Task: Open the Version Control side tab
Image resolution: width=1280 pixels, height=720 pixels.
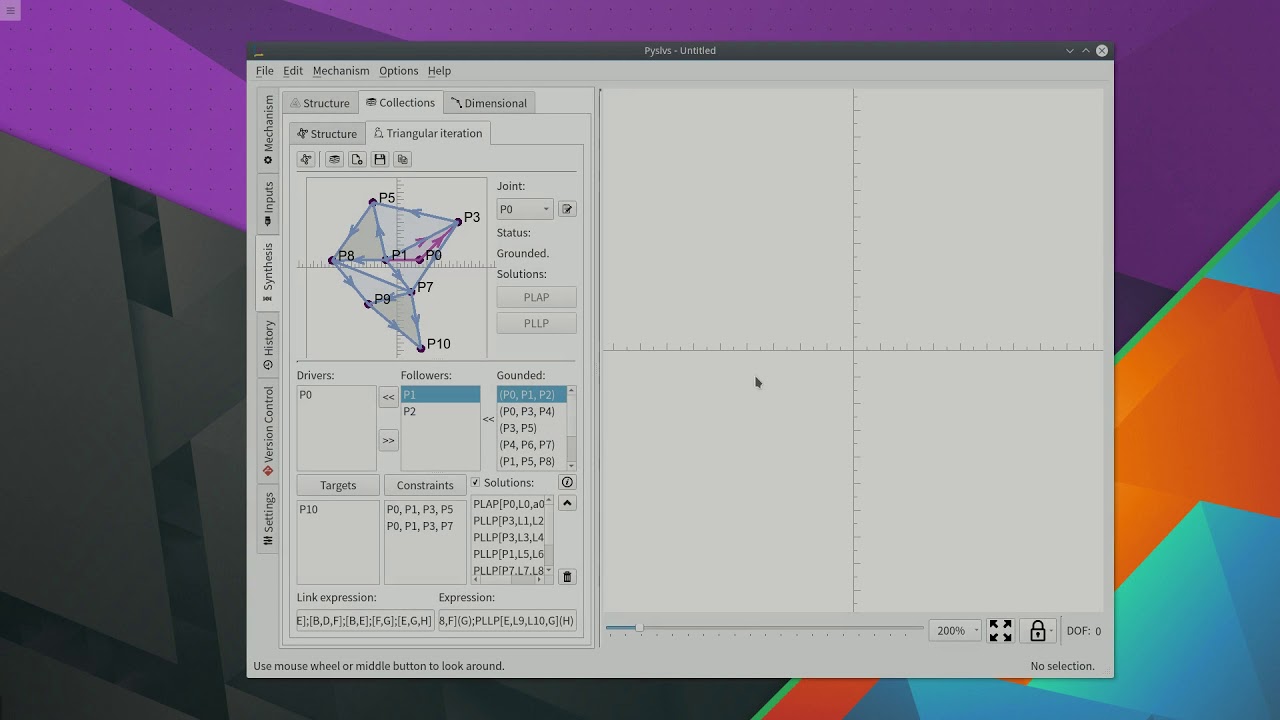Action: (268, 431)
